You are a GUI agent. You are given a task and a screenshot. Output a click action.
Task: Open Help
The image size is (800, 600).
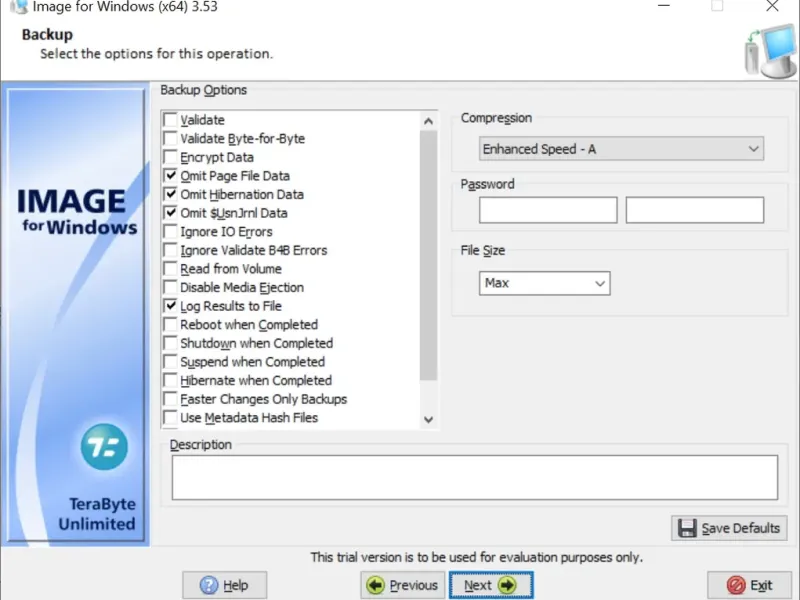(224, 585)
